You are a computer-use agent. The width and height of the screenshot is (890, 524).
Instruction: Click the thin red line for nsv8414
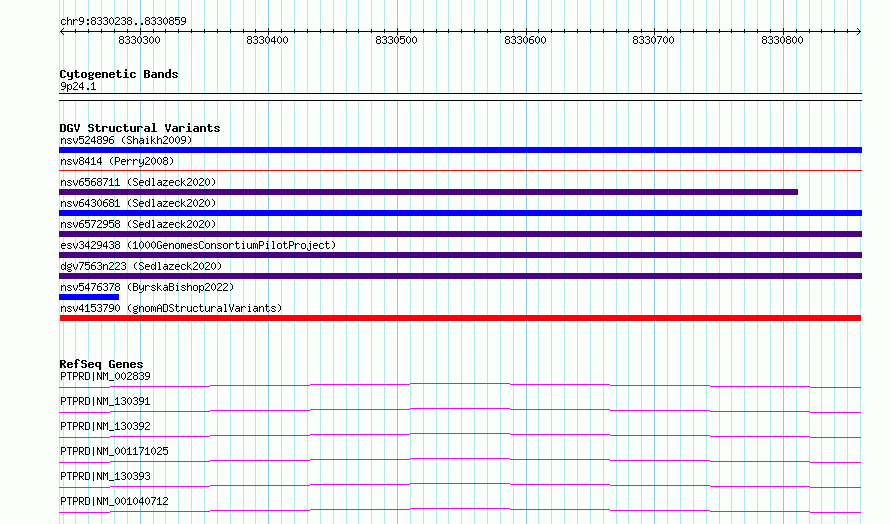460,170
